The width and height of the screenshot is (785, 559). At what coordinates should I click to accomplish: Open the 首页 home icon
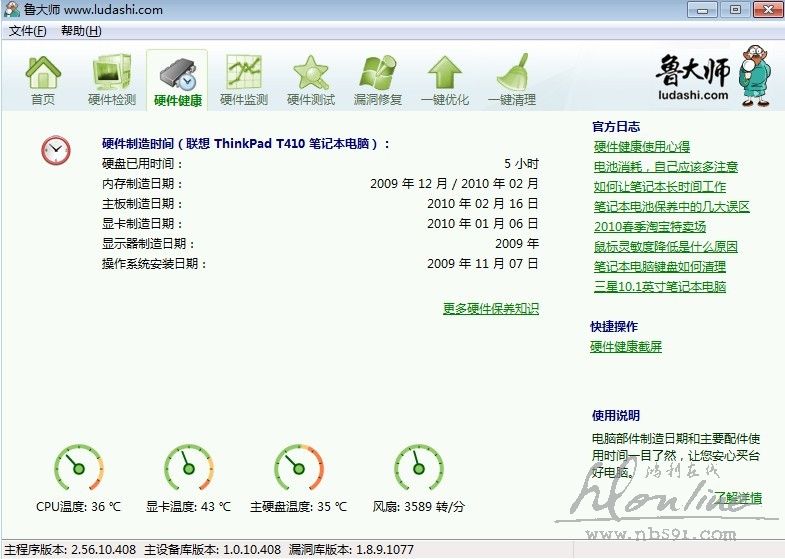pyautogui.click(x=43, y=80)
